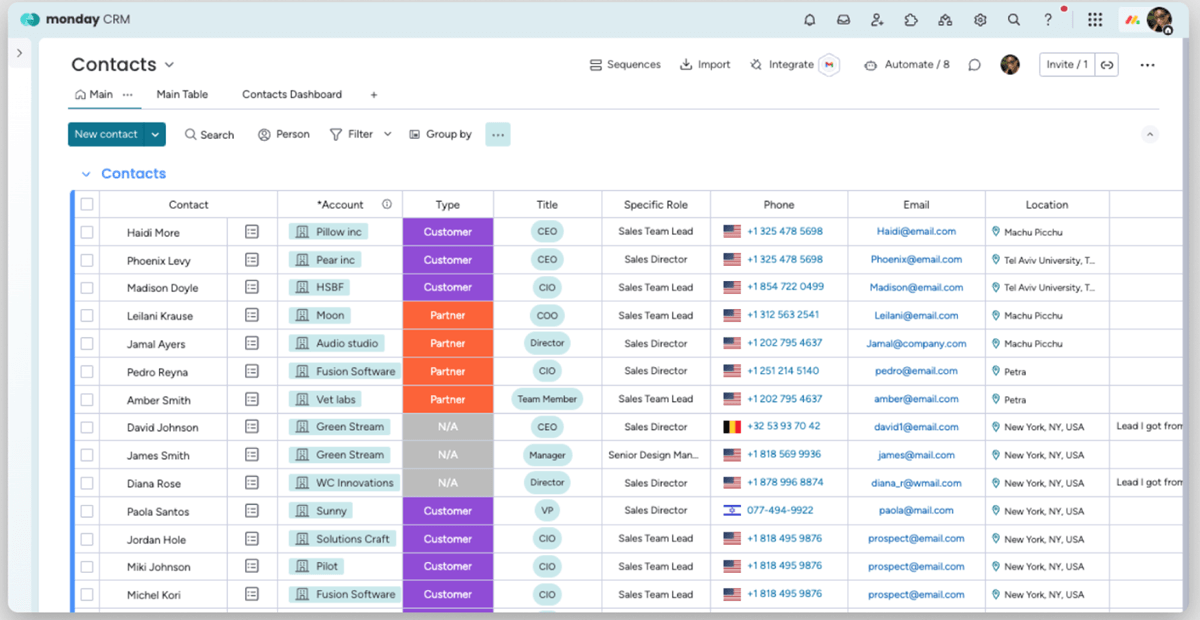Image resolution: width=1200 pixels, height=620 pixels.
Task: Click the monday CRM logo
Action: pos(75,20)
